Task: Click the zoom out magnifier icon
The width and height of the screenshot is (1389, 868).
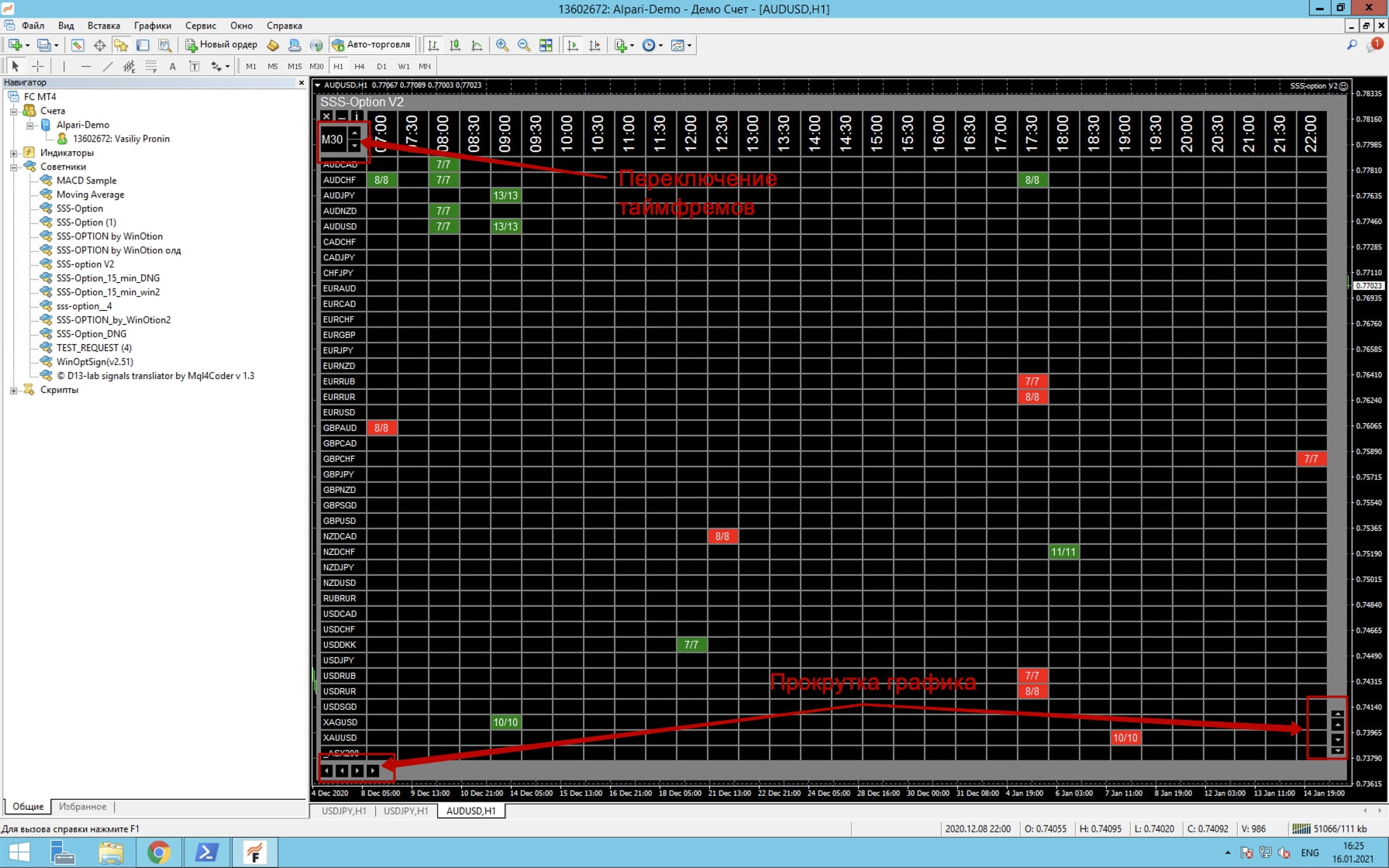Action: click(524, 45)
